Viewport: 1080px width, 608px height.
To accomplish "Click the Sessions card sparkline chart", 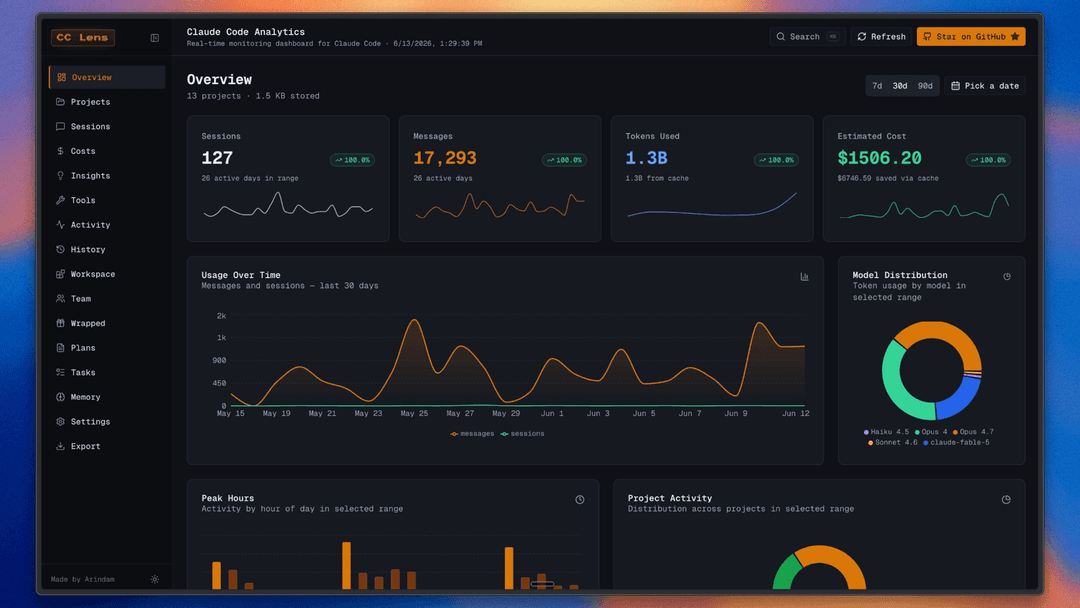I will coord(288,206).
